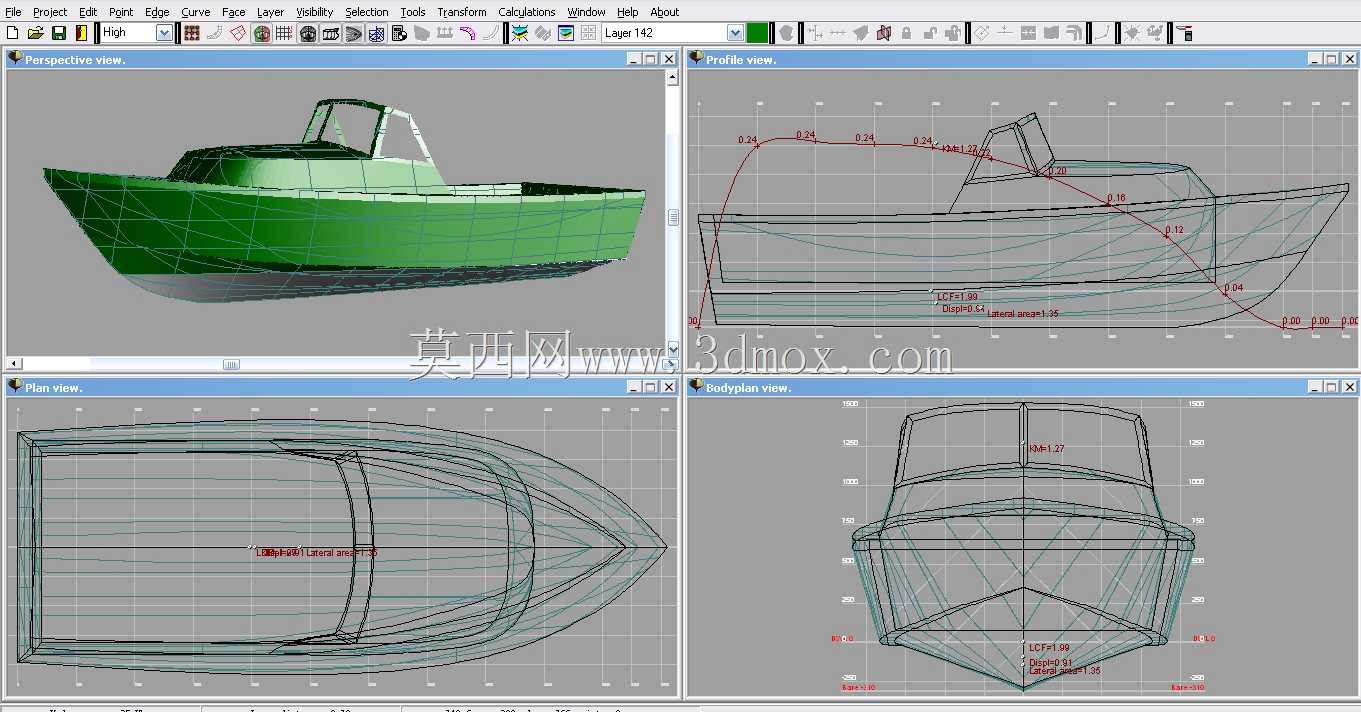Image resolution: width=1361 pixels, height=712 pixels.
Task: Open the Tools menu
Action: click(413, 12)
